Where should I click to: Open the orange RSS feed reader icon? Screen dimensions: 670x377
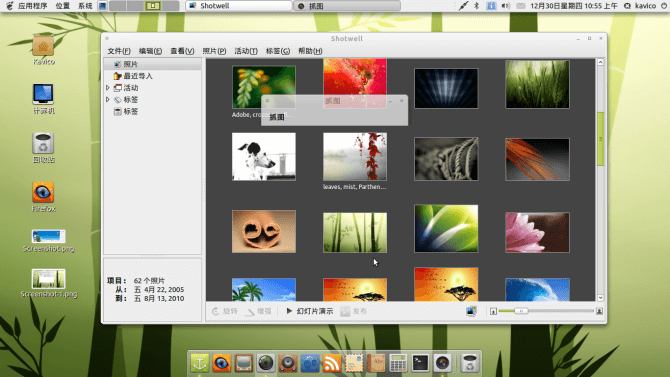pos(332,363)
